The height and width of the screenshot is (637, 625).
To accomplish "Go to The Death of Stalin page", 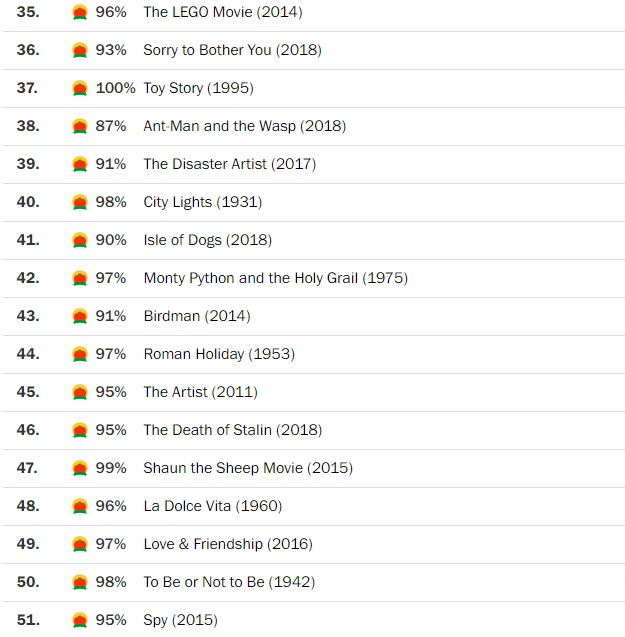I will pos(232,430).
